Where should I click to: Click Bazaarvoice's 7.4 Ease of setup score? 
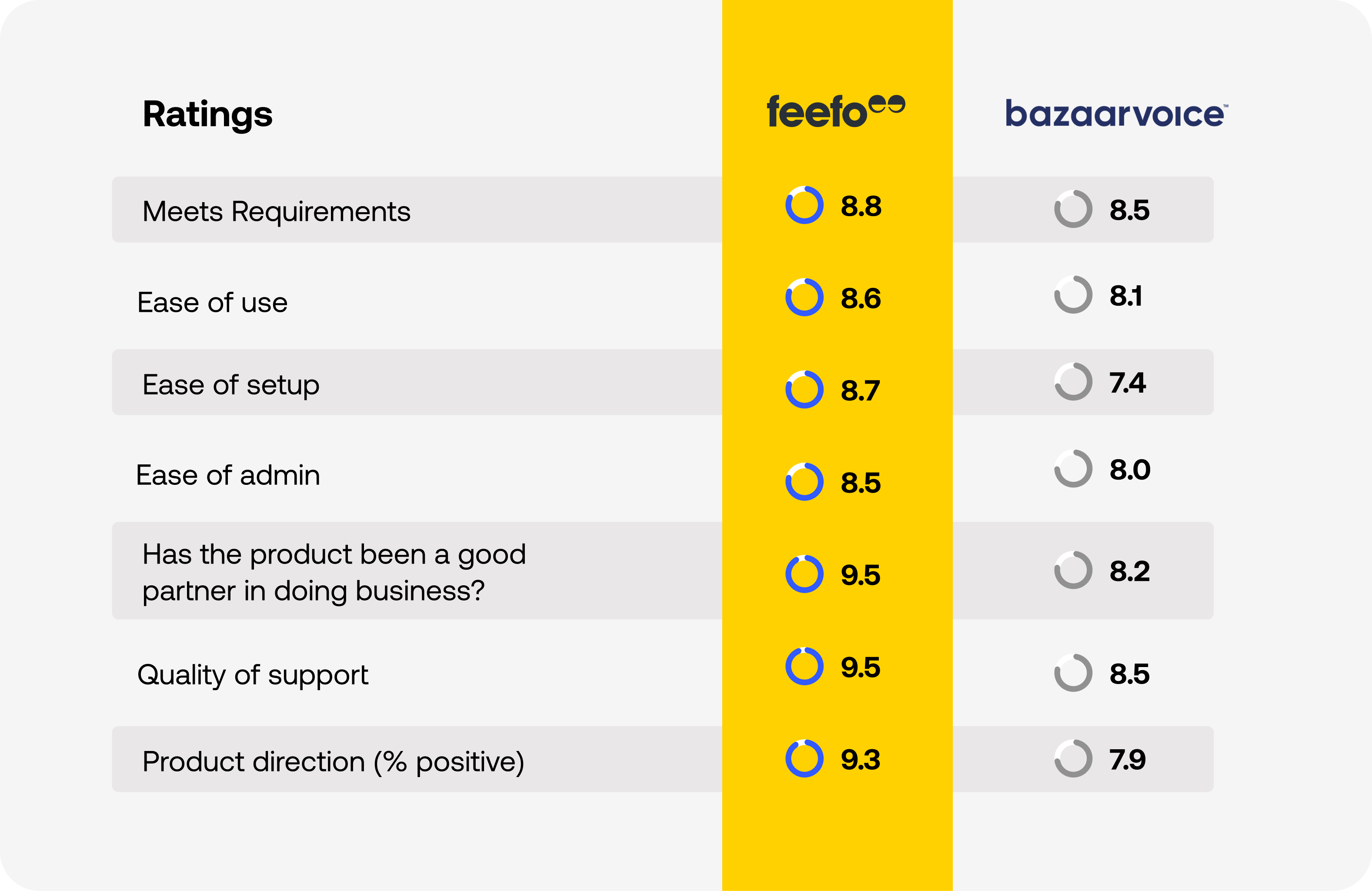click(1128, 383)
